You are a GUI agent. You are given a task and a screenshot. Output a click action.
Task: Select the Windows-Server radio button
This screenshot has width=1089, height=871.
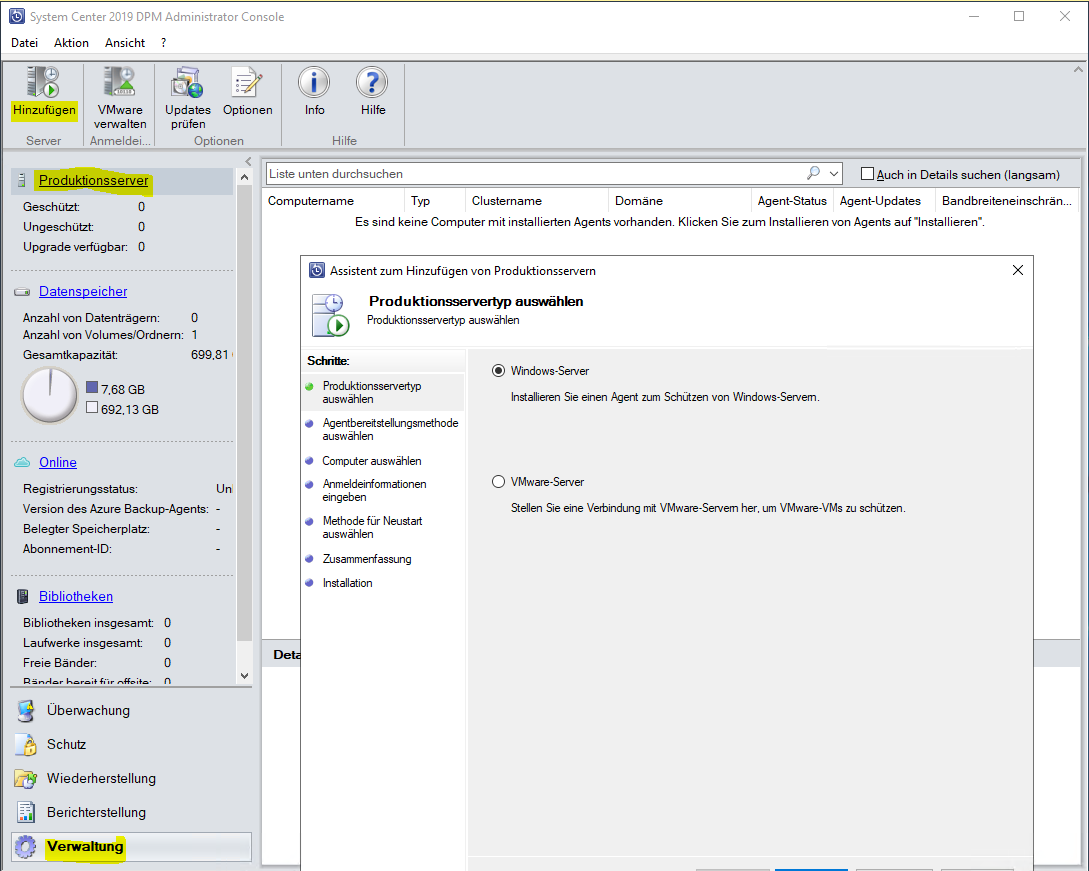tap(498, 371)
